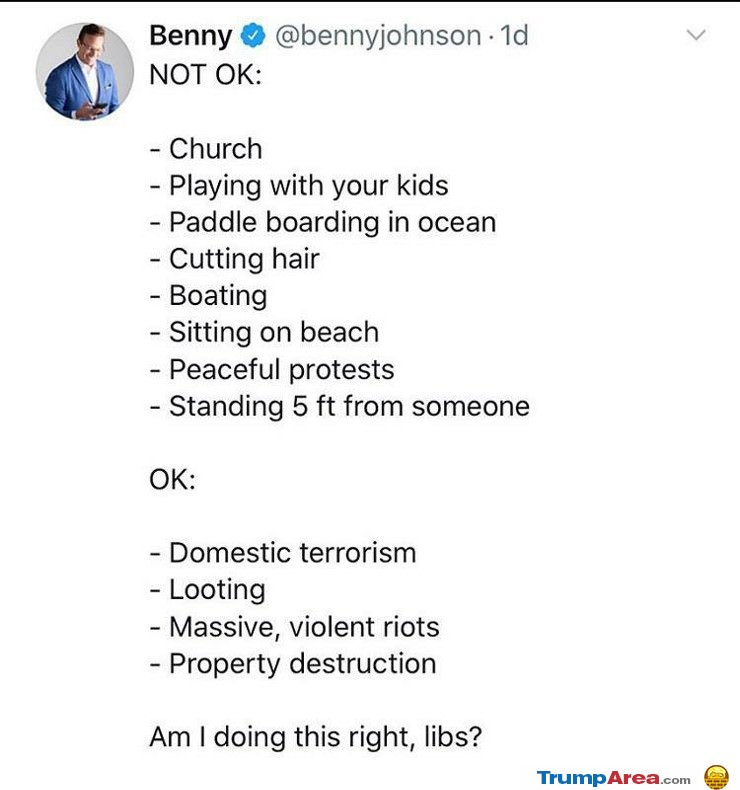Image resolution: width=740 pixels, height=790 pixels.
Task: Click the Benny display name
Action: click(x=191, y=36)
